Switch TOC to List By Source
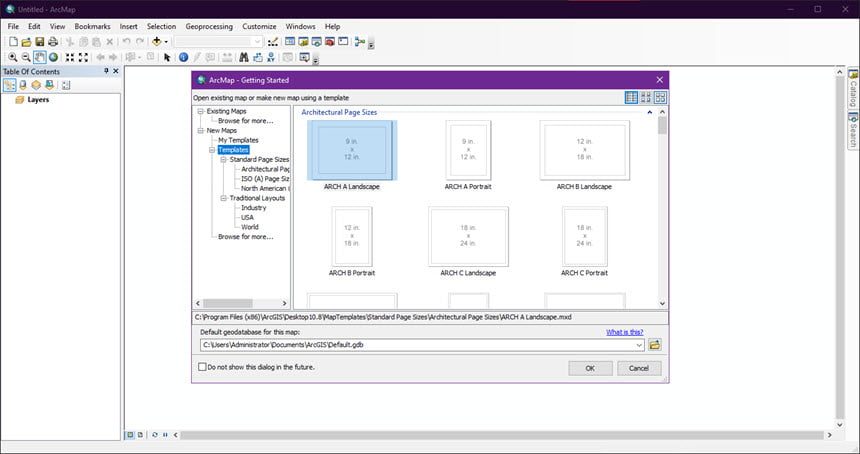The image size is (860, 454). point(23,85)
